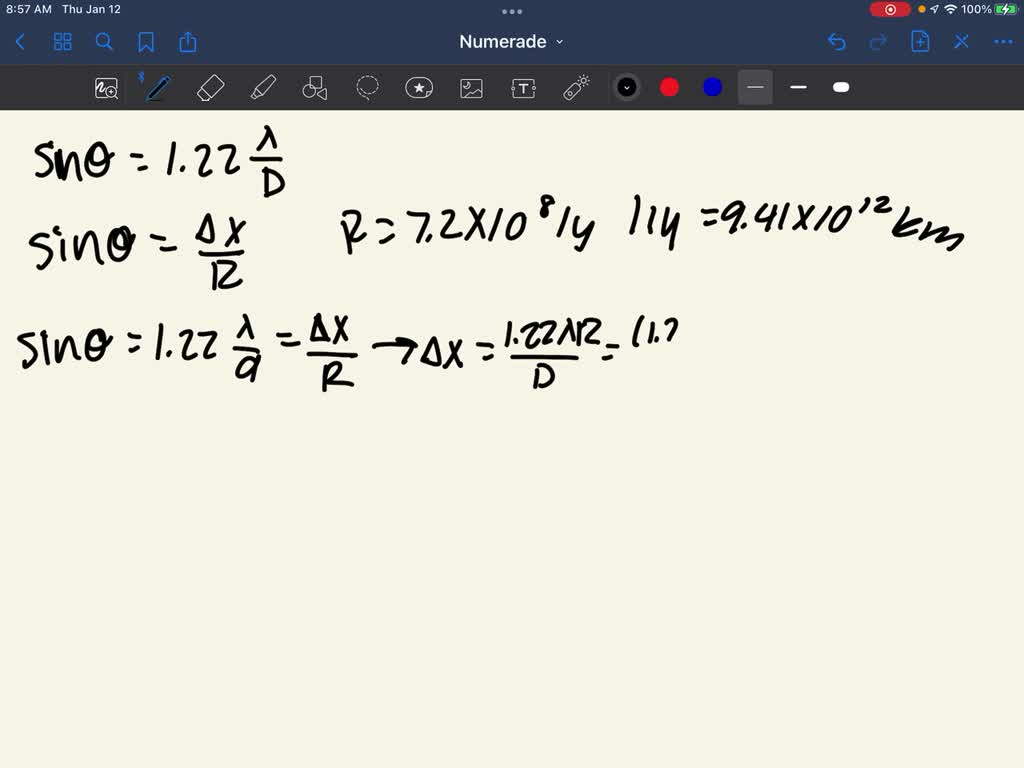Viewport: 1024px width, 768px height.
Task: Open page thumbnails grid view
Action: (63, 42)
